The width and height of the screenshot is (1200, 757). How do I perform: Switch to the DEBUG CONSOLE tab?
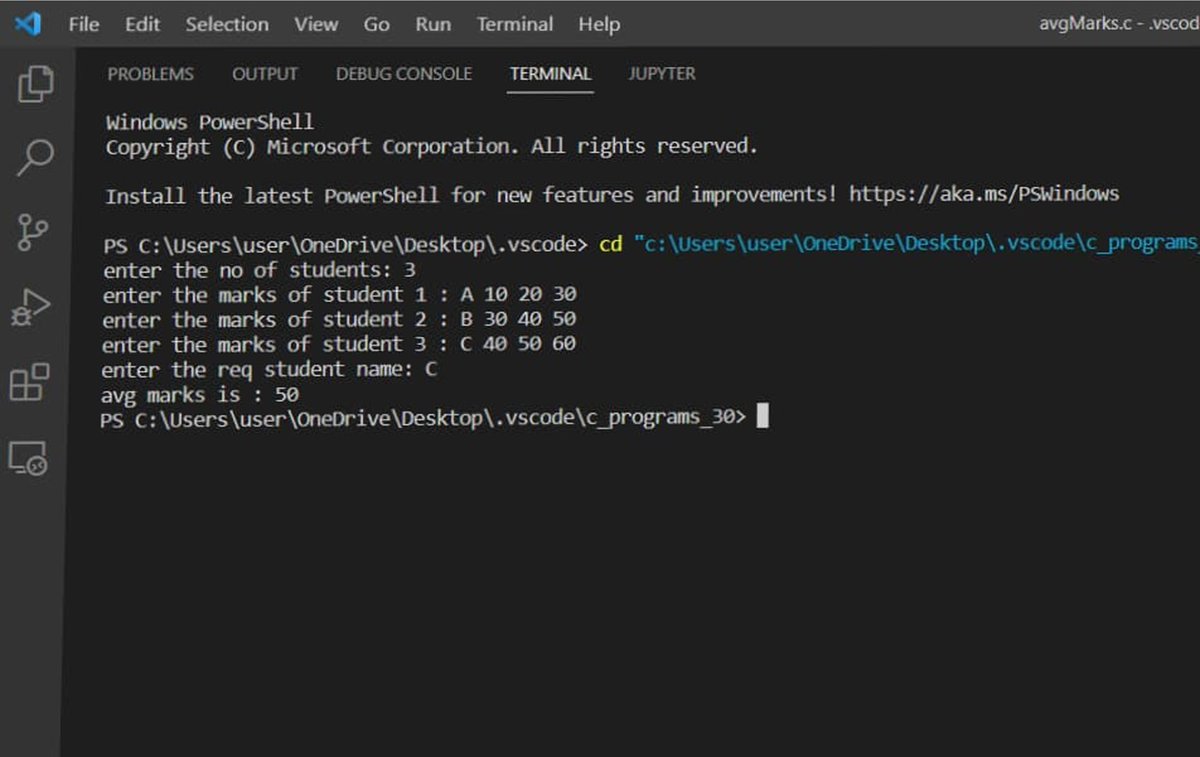(404, 74)
